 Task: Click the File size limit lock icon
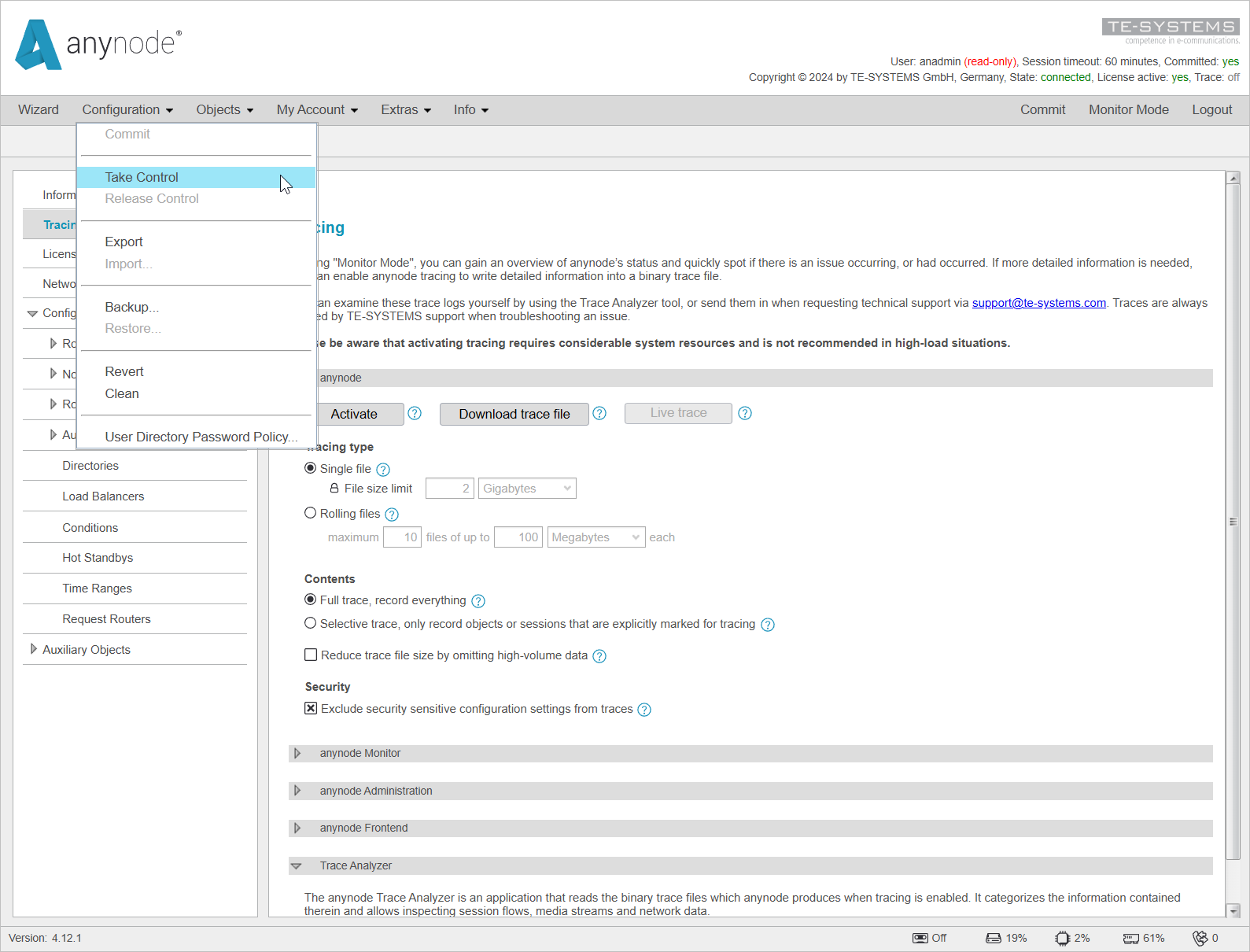pos(334,488)
